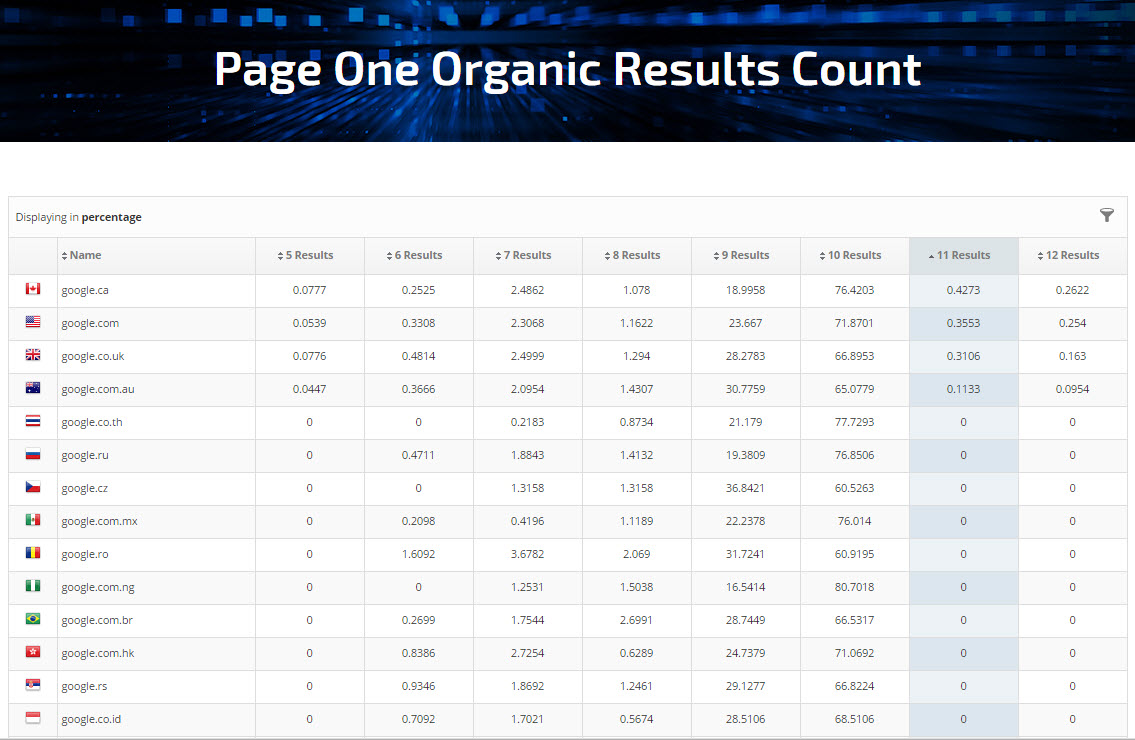
Task: Click the Nigeria flag icon
Action: coord(33,586)
